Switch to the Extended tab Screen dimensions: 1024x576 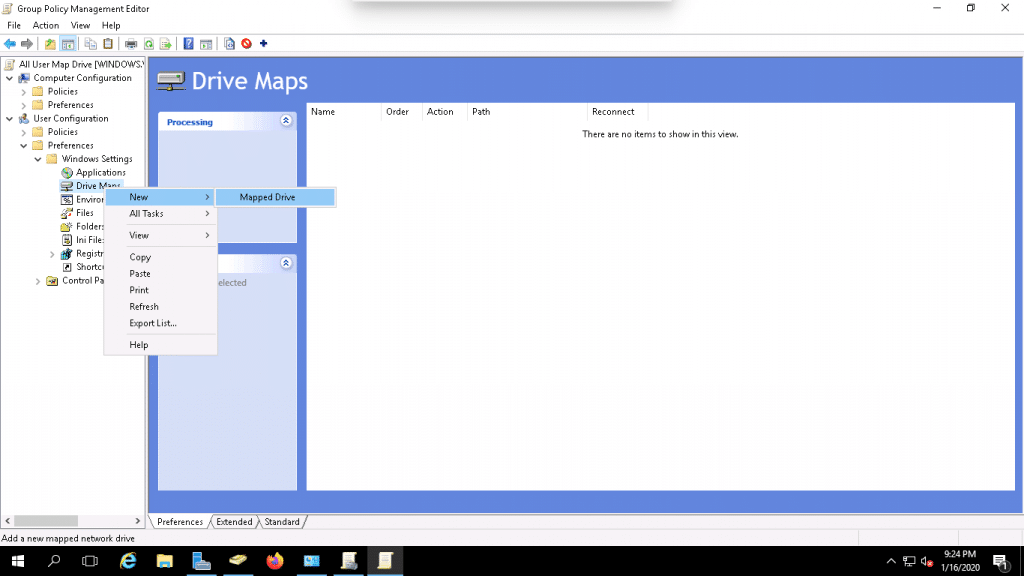click(x=234, y=522)
